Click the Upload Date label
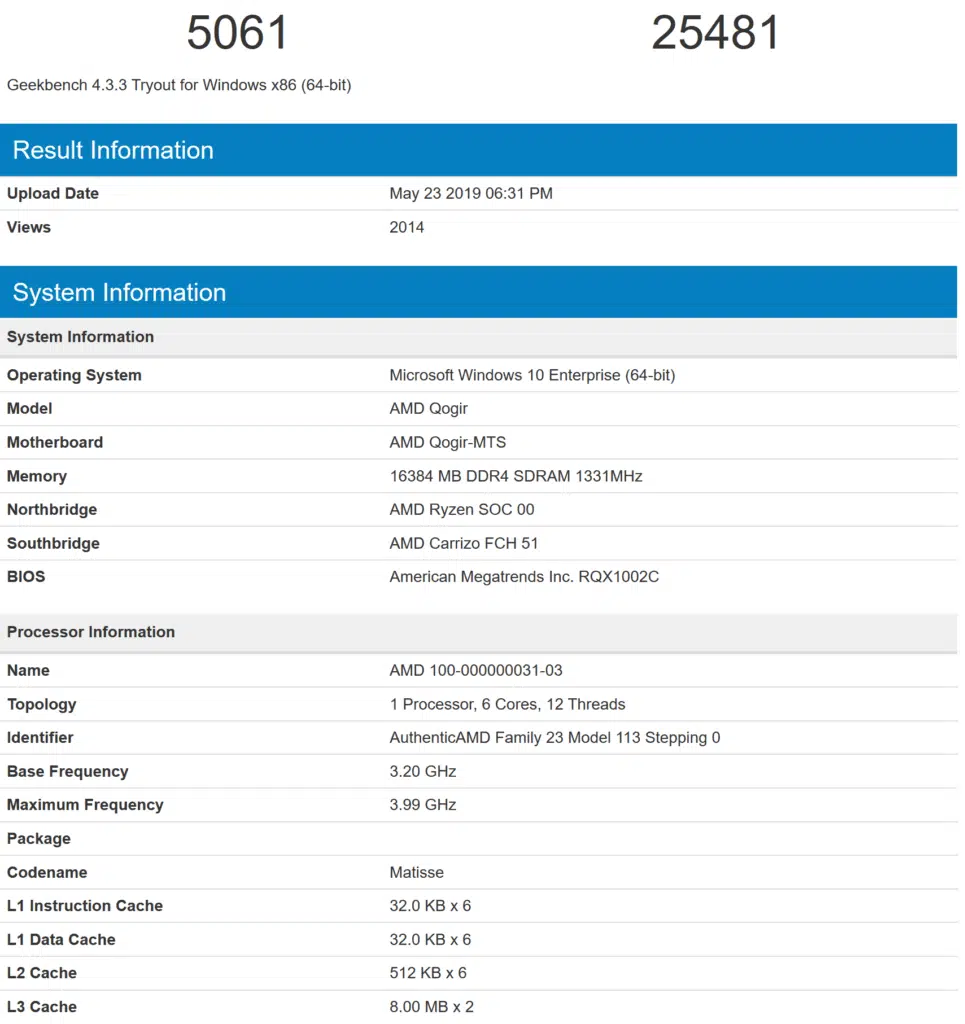This screenshot has height=1024, width=965. click(53, 193)
